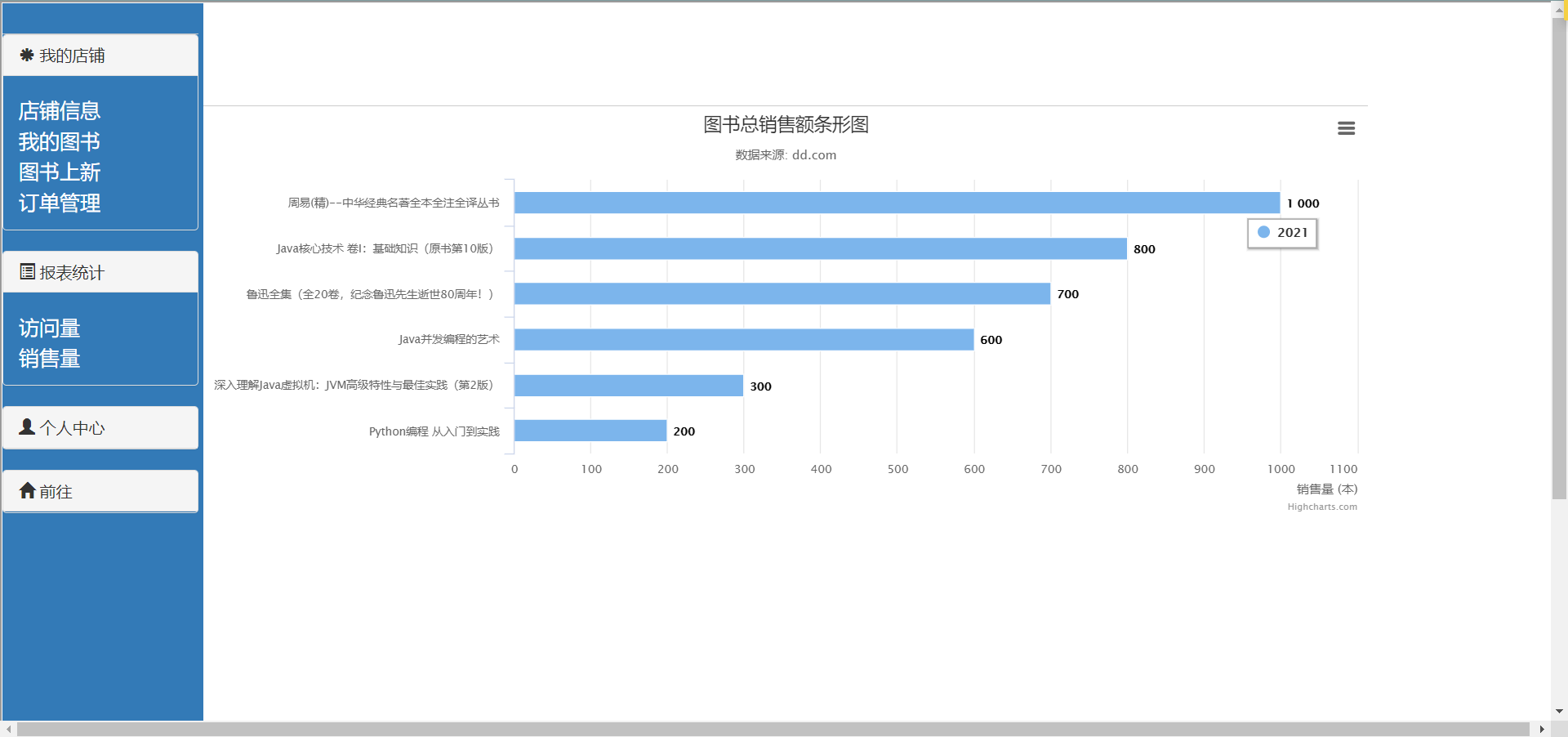Click the scroll up arrow
The width and height of the screenshot is (1568, 737).
coord(1559,11)
